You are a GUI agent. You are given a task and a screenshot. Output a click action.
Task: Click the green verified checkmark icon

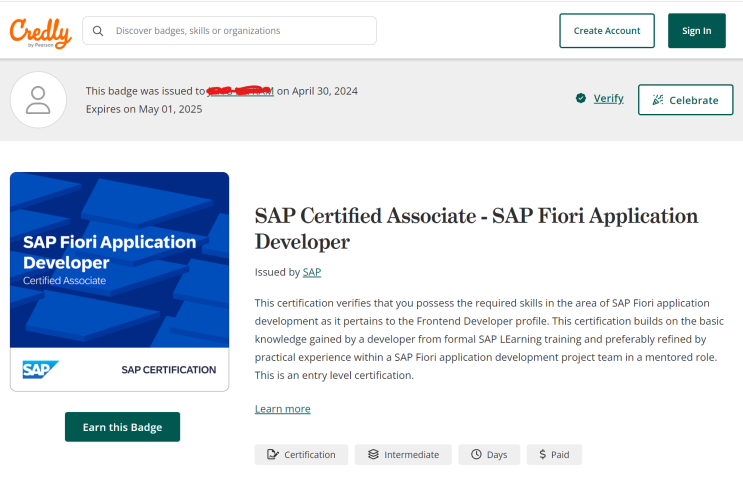coord(580,98)
